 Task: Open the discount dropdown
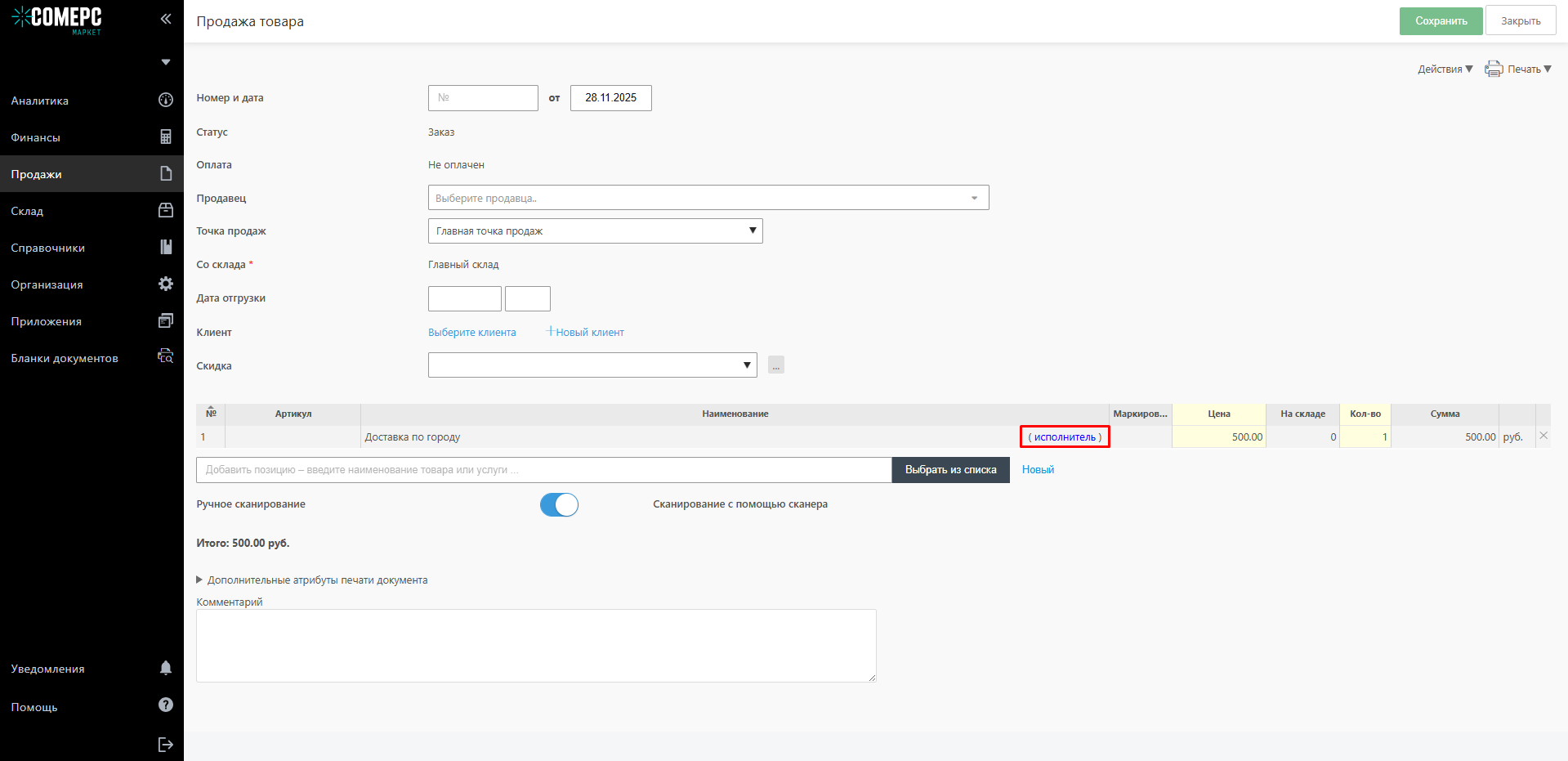click(x=592, y=365)
